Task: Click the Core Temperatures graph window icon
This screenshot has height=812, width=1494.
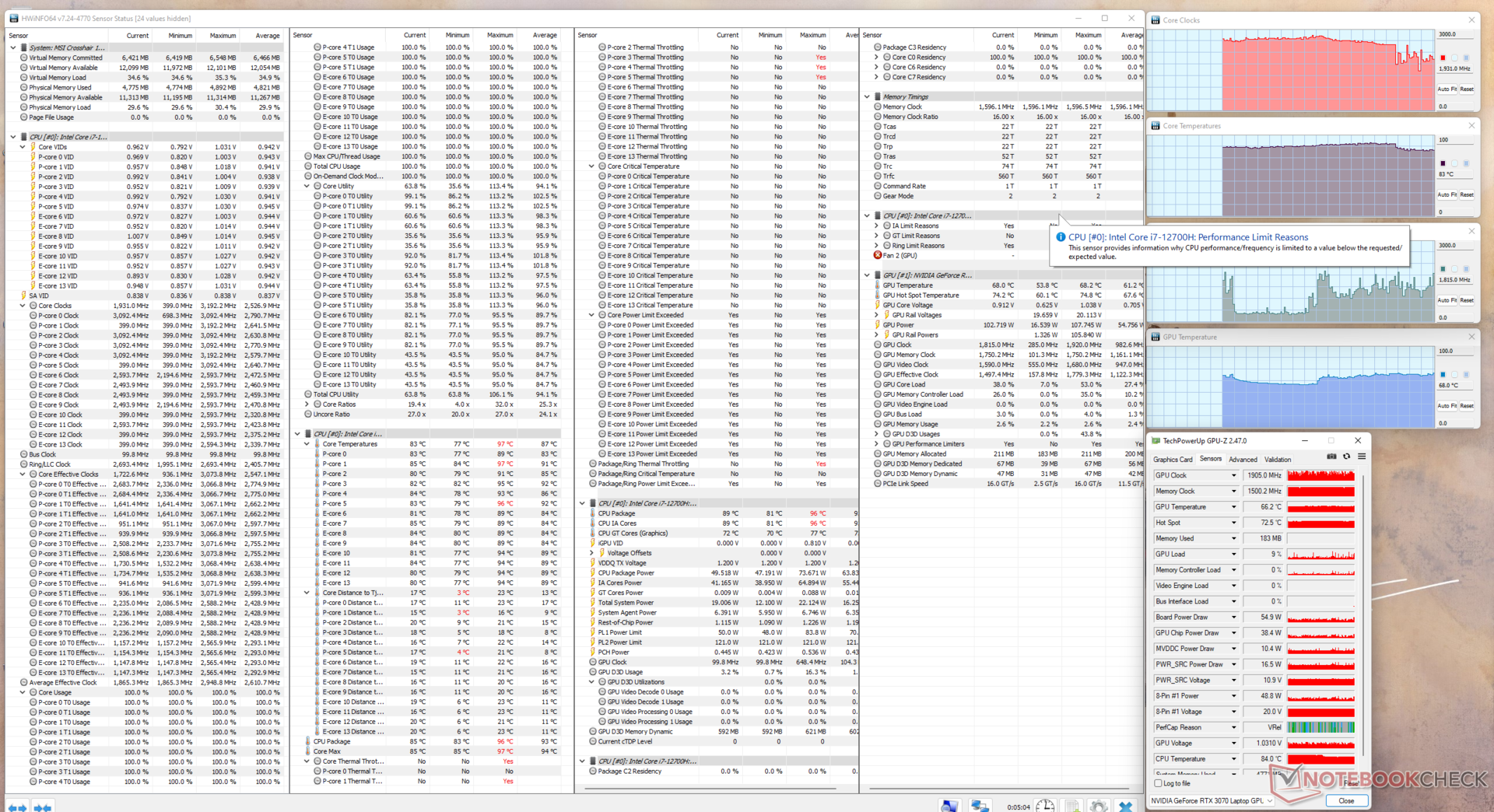Action: [x=1156, y=126]
